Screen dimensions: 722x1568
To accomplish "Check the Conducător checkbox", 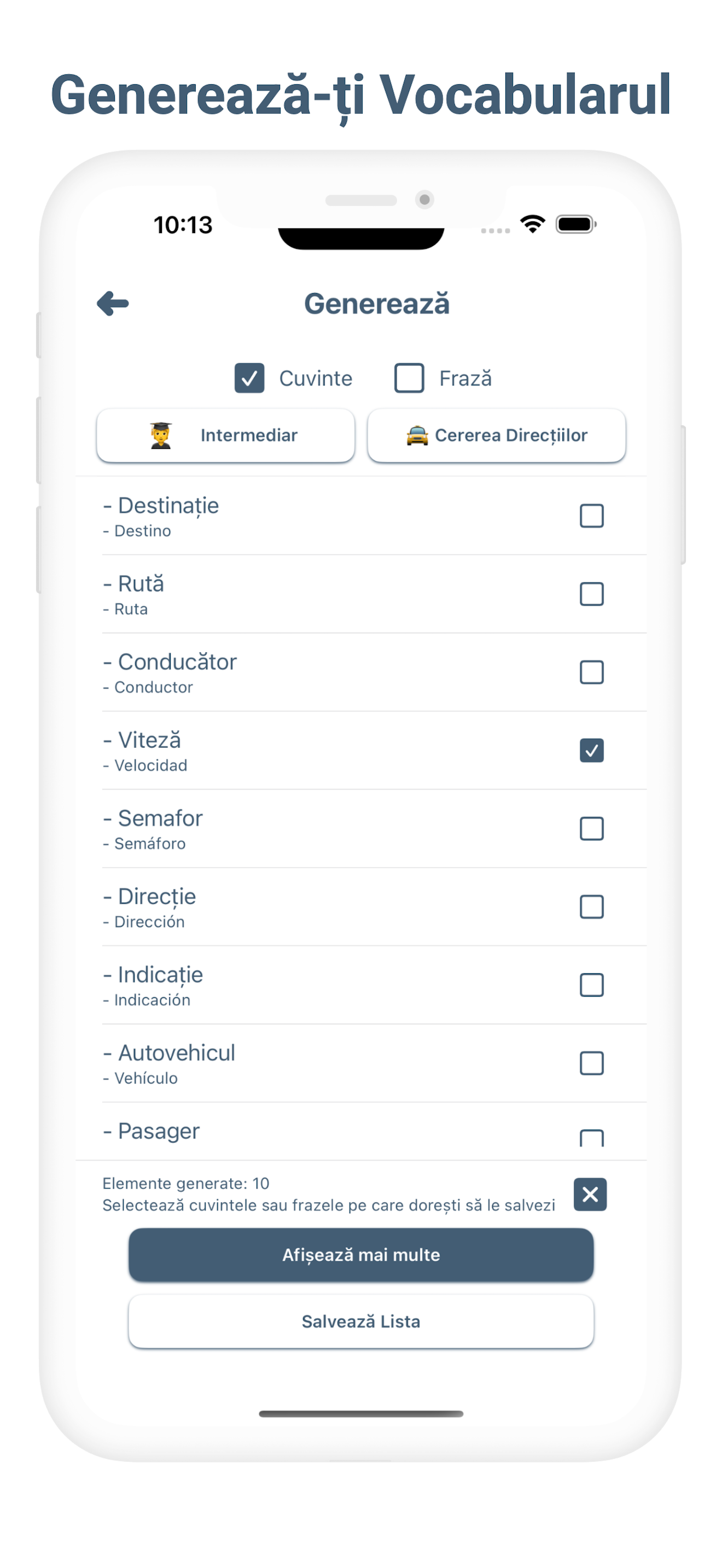I will [x=592, y=672].
